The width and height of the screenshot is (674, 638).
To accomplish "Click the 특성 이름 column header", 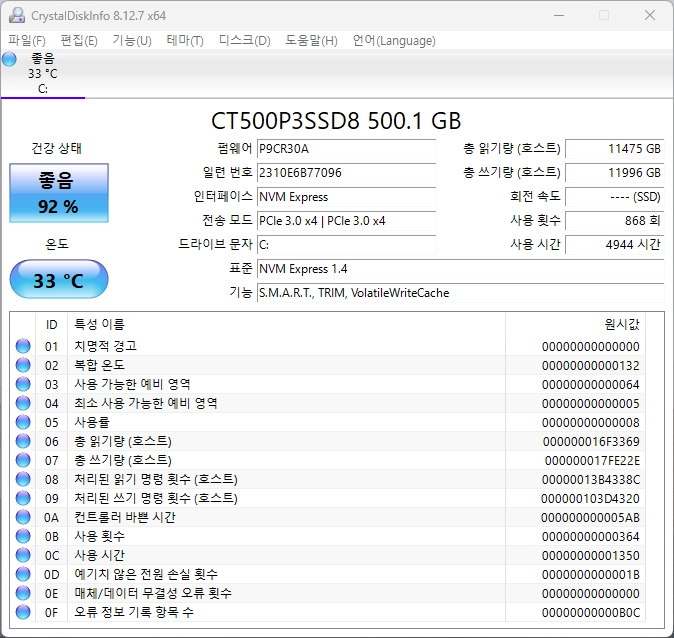I will [286, 325].
